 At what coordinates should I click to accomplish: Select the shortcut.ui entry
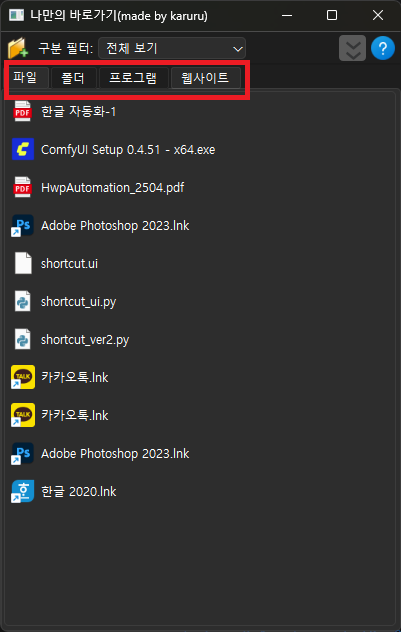coord(69,264)
